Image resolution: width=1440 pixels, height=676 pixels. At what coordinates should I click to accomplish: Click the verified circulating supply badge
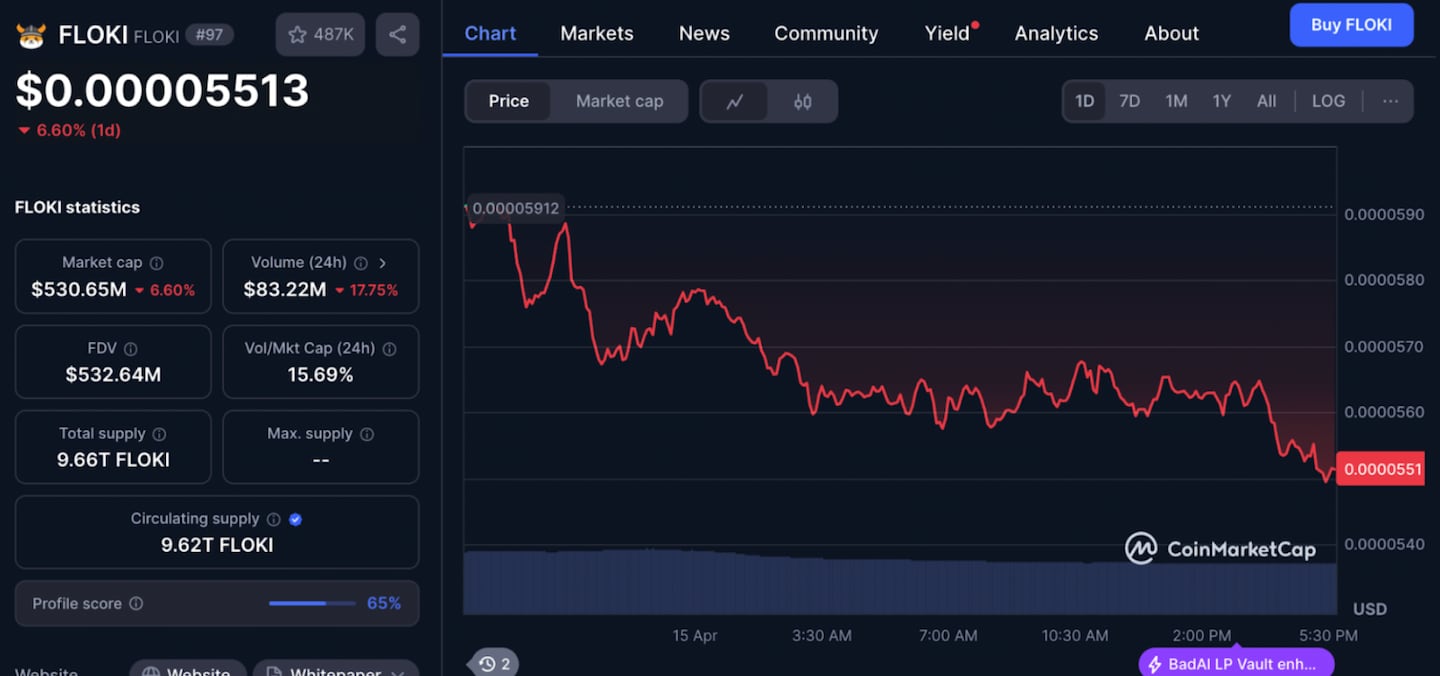[x=295, y=519]
